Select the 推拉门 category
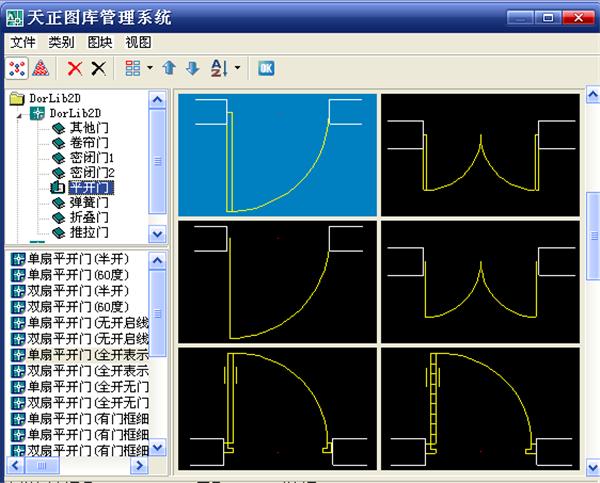Screen dimensions: 600x483 click(88, 232)
